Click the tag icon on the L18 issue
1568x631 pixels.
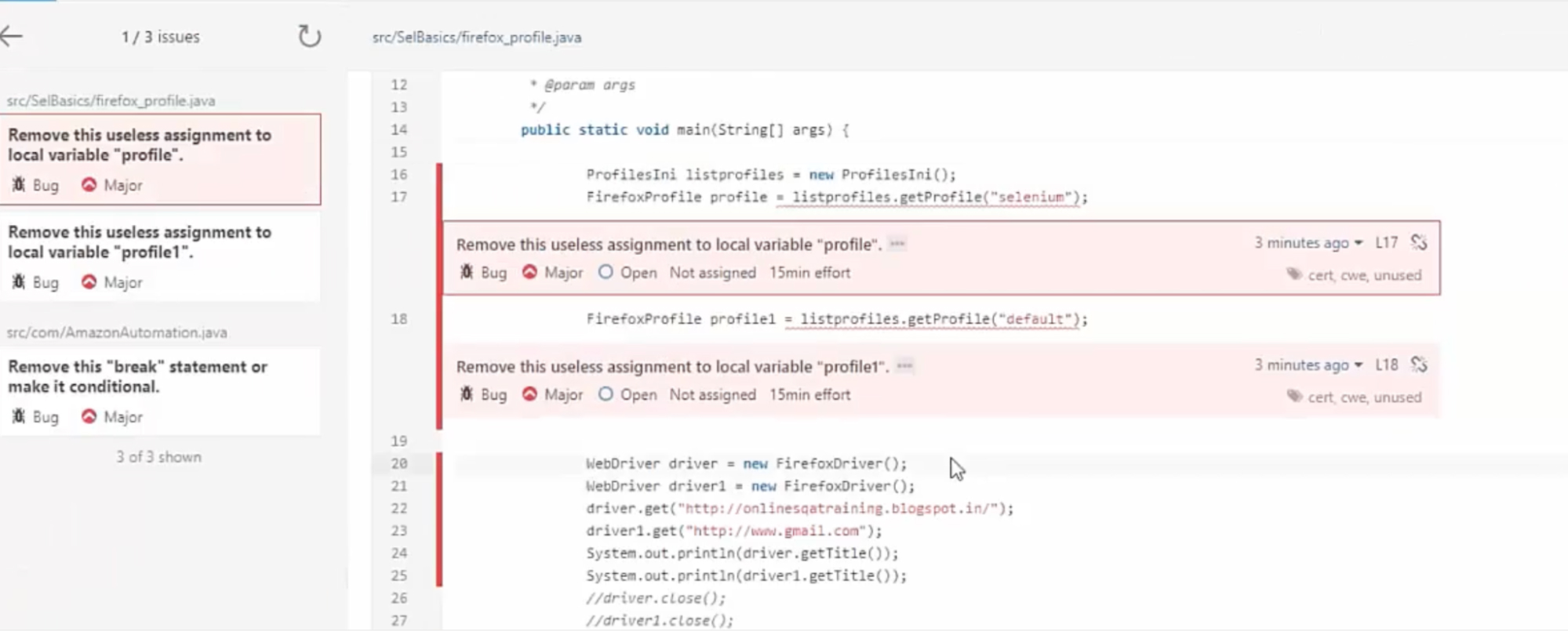1294,397
